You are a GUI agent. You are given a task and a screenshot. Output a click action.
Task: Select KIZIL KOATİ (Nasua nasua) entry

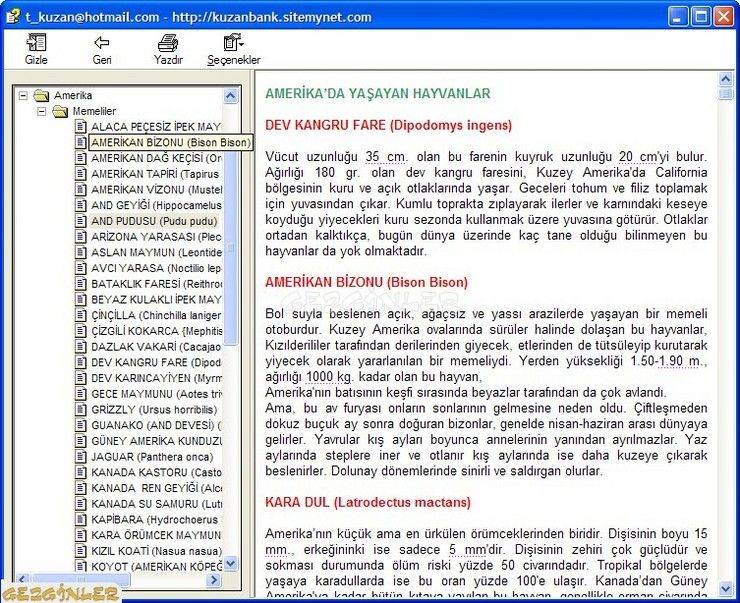click(156, 551)
